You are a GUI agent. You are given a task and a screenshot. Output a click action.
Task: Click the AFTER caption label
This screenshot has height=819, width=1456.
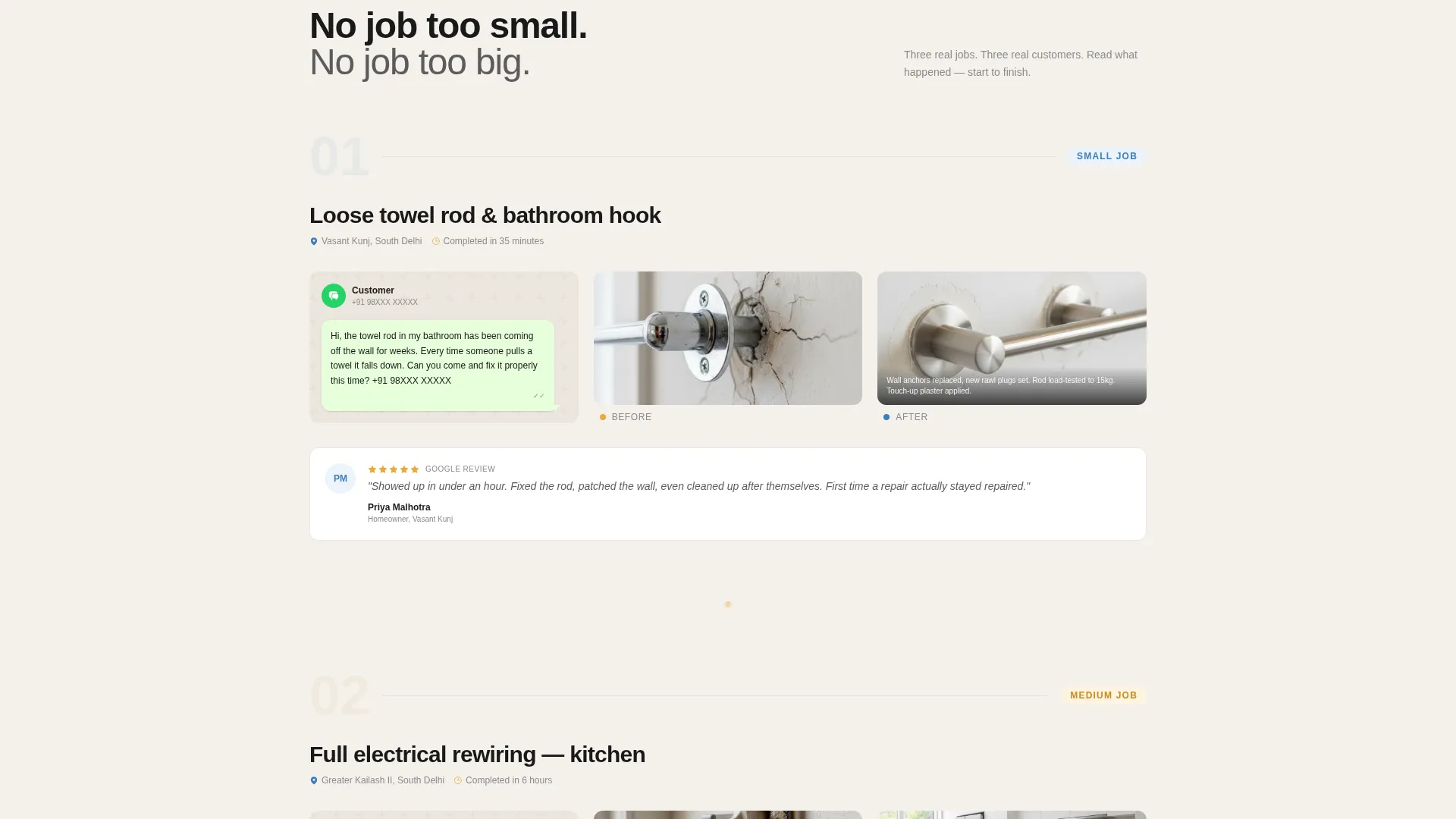point(912,417)
